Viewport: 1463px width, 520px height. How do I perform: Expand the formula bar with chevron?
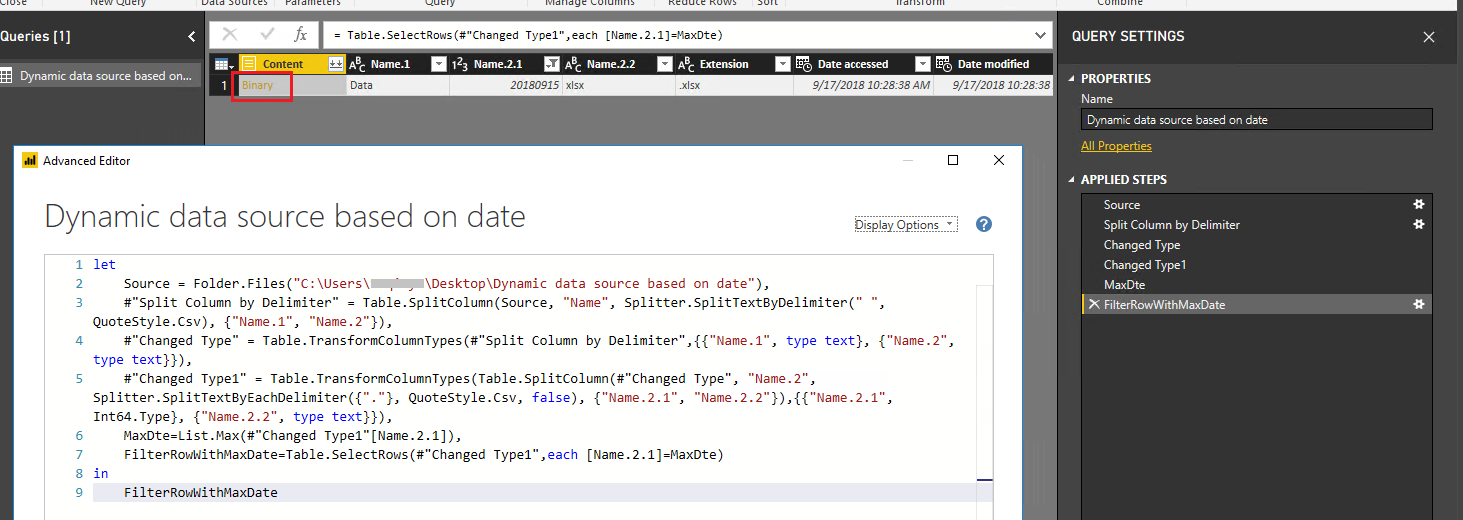point(1040,35)
